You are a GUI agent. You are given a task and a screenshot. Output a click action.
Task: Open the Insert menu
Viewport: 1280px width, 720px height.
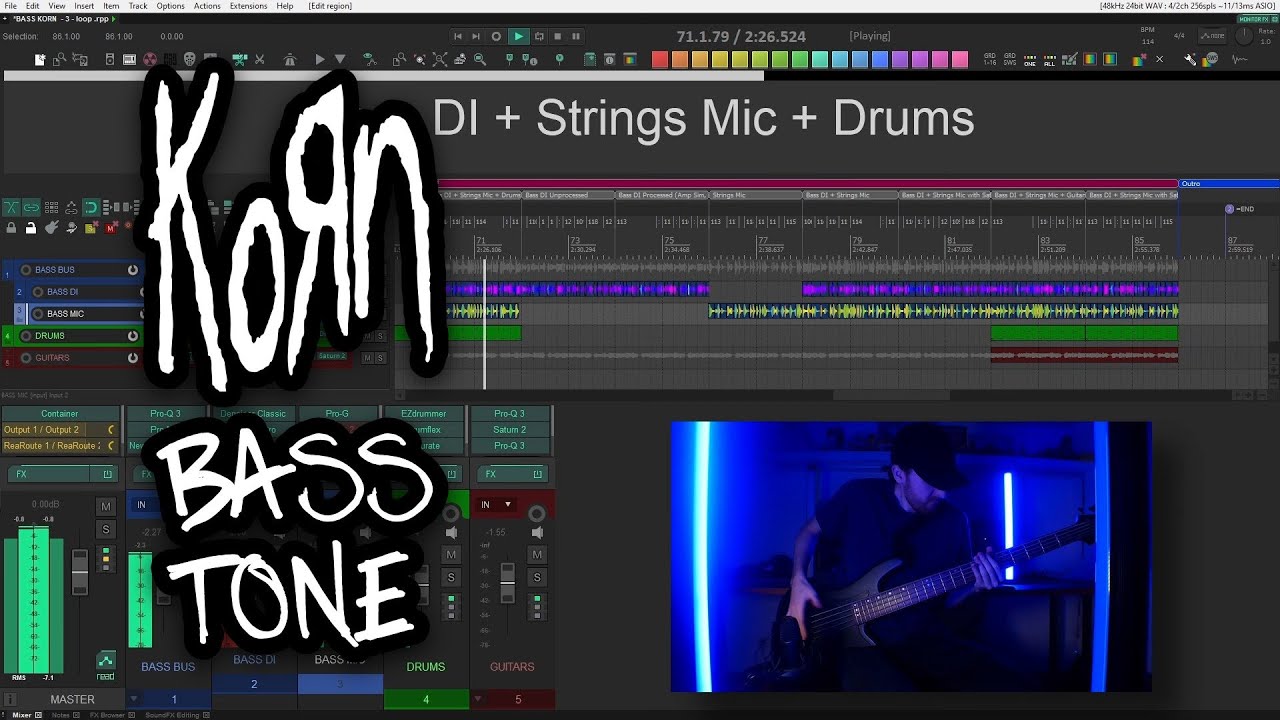pyautogui.click(x=84, y=6)
